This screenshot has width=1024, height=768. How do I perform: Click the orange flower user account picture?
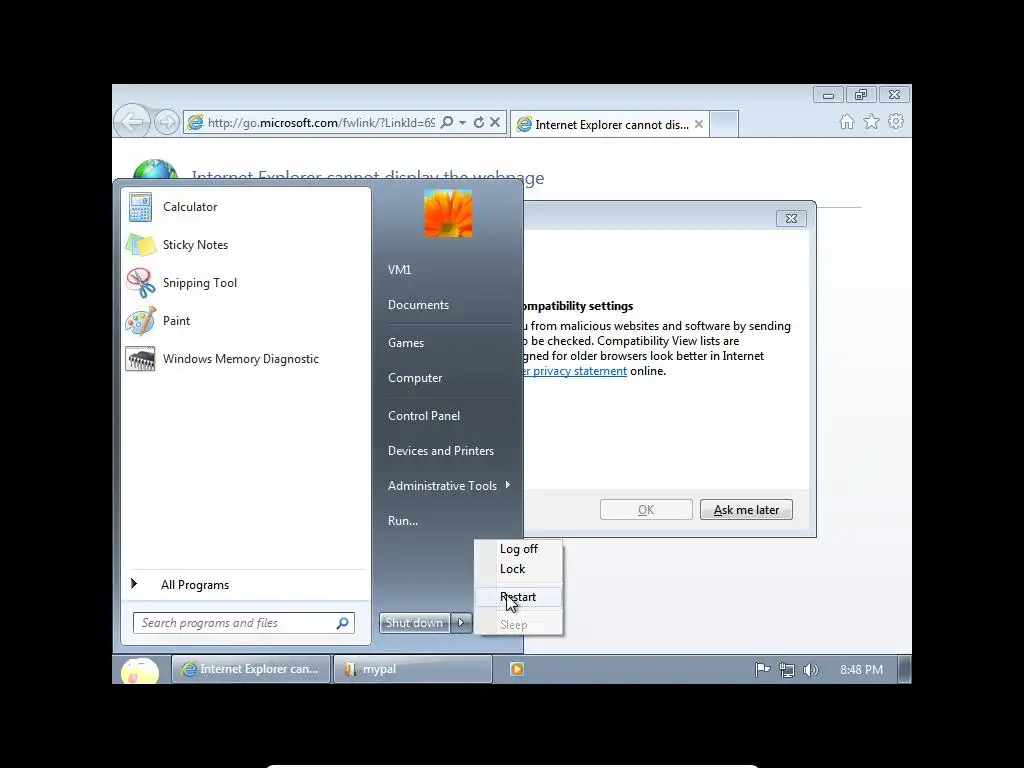coord(448,214)
